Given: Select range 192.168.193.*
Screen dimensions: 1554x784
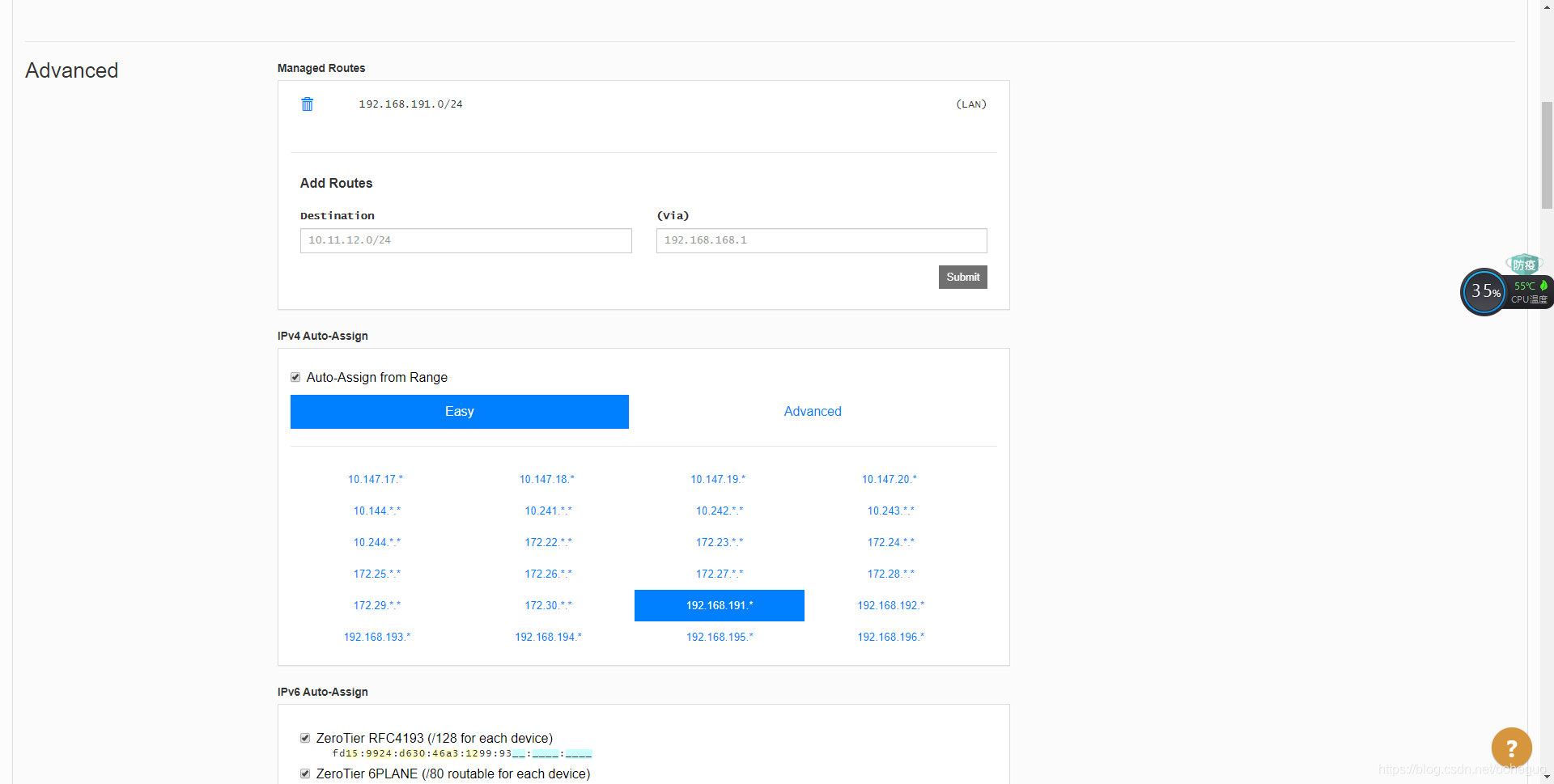Looking at the screenshot, I should 376,638.
